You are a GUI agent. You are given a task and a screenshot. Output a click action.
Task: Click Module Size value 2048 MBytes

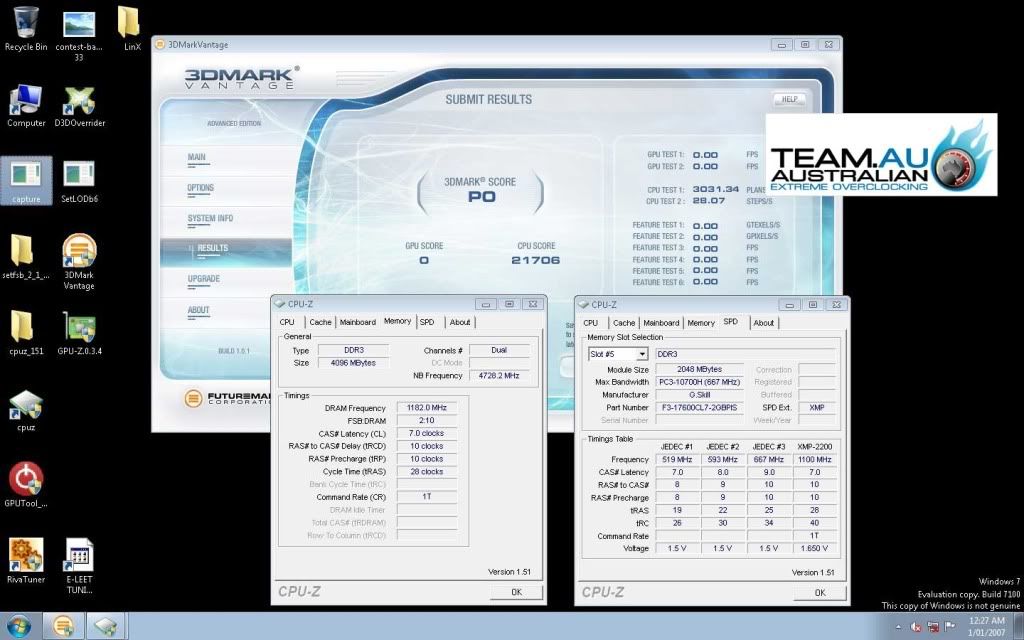699,369
